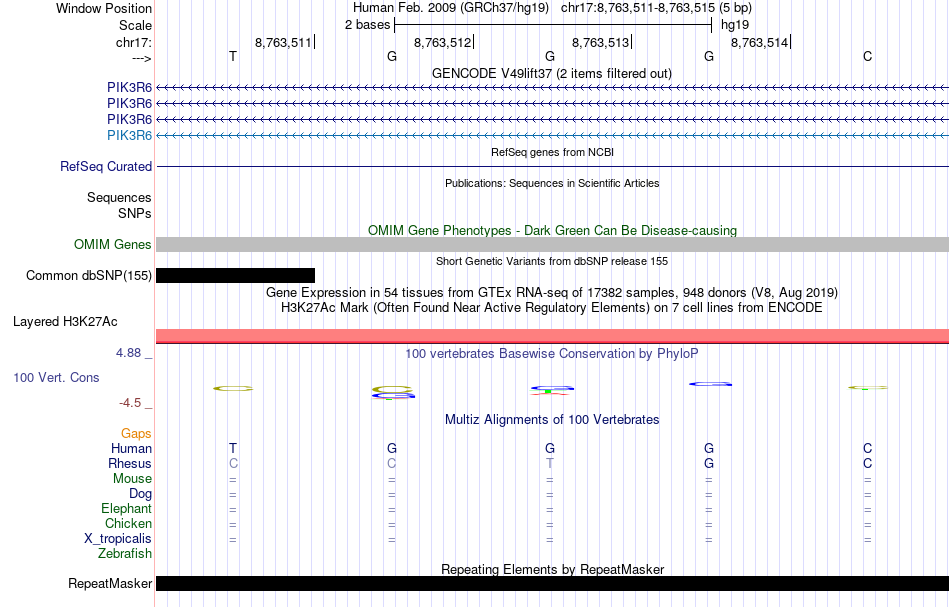Click Publications: Sequences in Scientific Articles title
Viewport: 950px width, 607px height.
552,183
